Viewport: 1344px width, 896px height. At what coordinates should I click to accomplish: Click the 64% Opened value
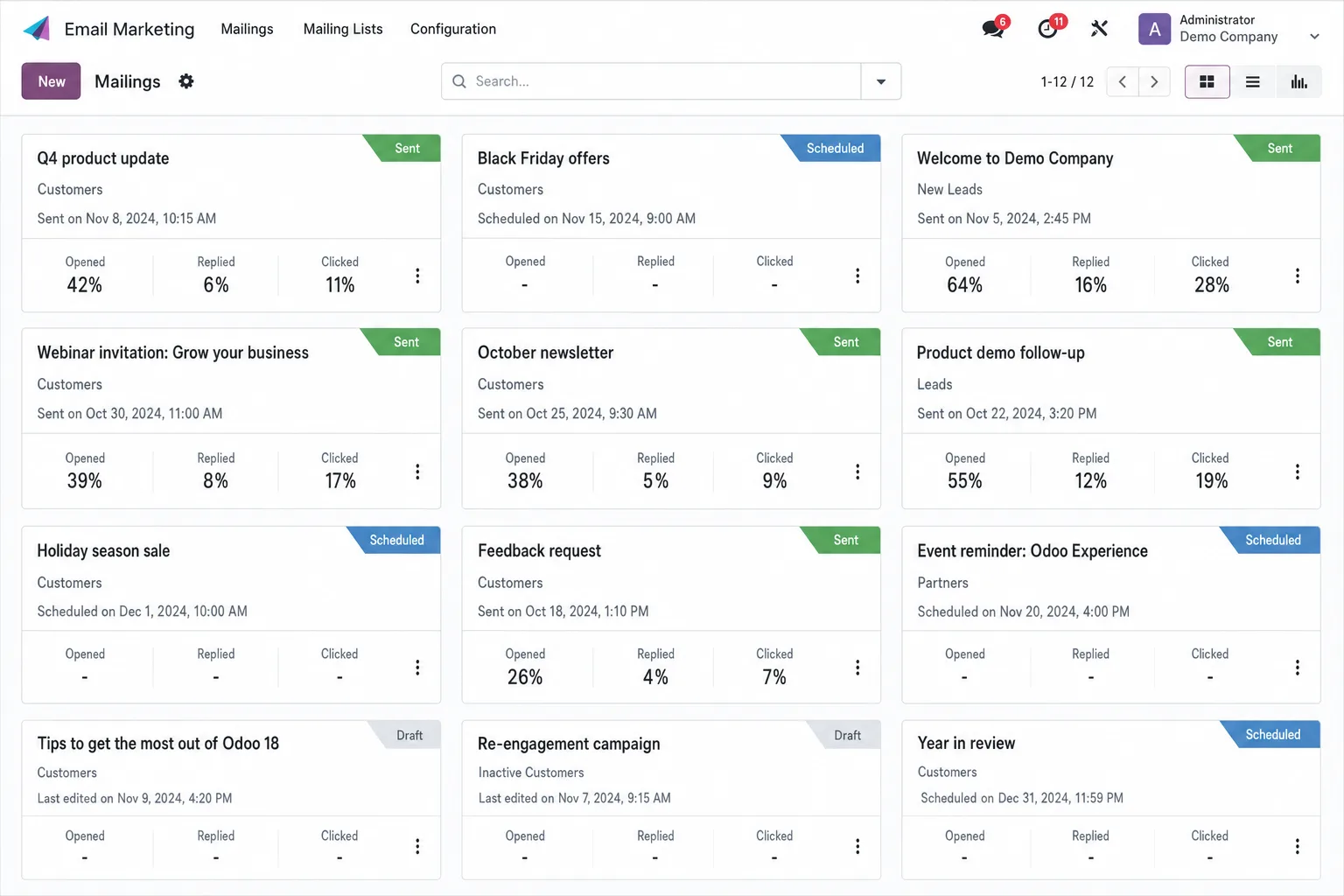(x=964, y=284)
